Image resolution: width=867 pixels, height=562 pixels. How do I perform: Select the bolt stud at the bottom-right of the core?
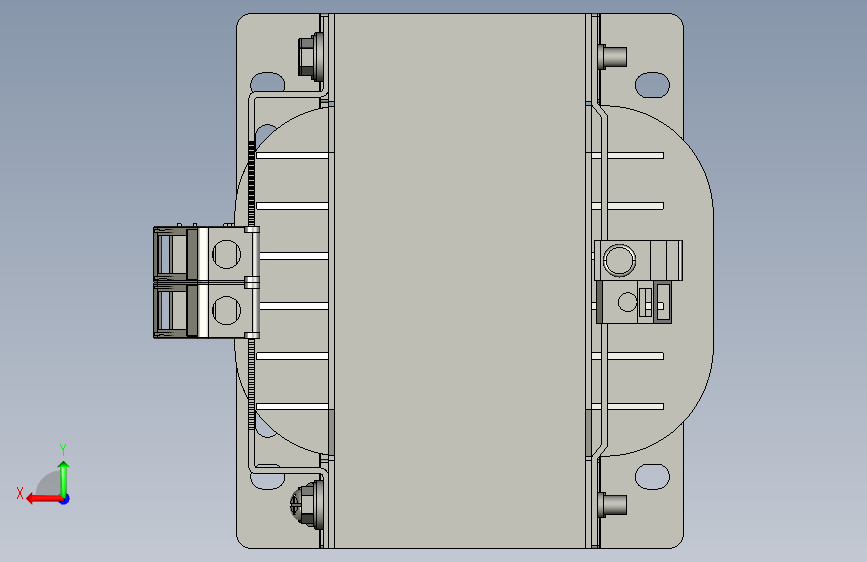click(612, 505)
